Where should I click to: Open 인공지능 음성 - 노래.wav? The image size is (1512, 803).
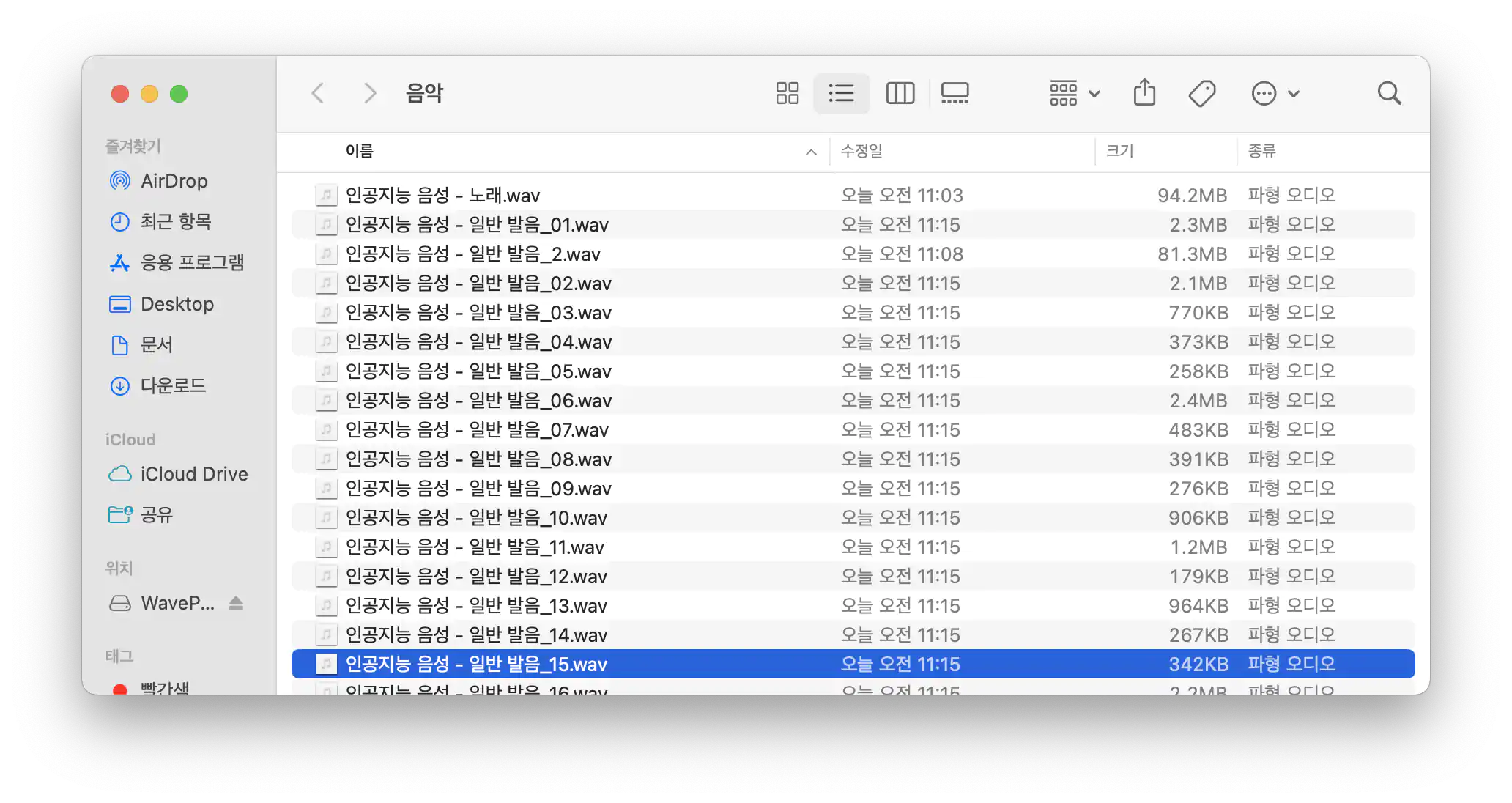pyautogui.click(x=442, y=195)
